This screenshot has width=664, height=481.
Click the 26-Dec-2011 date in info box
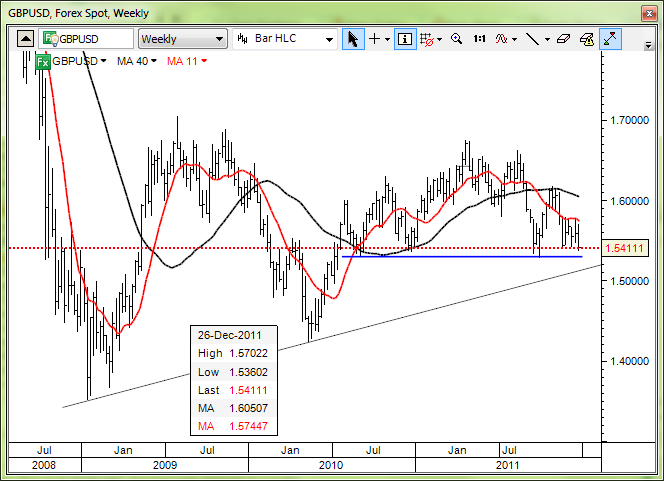230,335
